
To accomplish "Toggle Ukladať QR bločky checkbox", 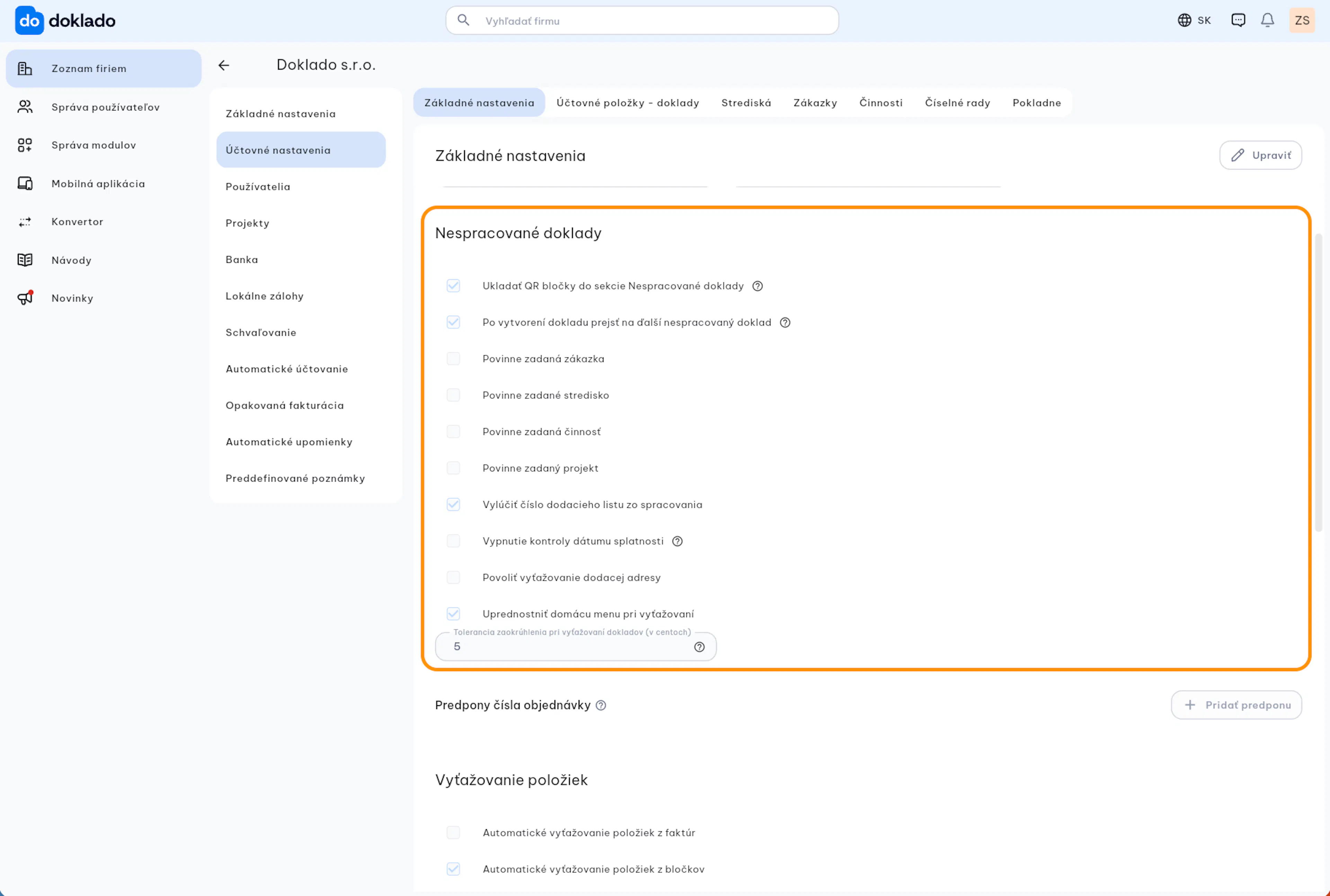I will [x=453, y=286].
